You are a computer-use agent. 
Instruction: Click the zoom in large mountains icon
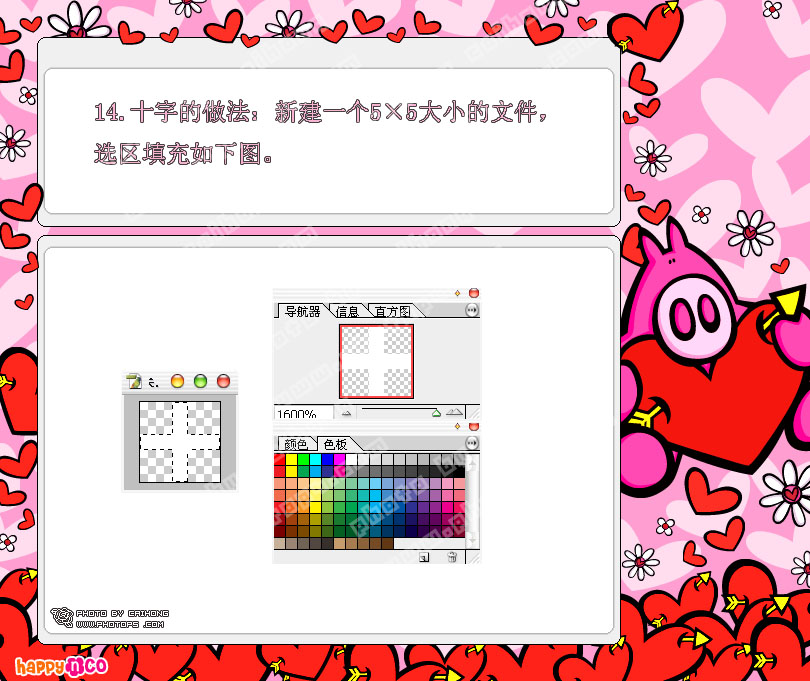pyautogui.click(x=455, y=412)
